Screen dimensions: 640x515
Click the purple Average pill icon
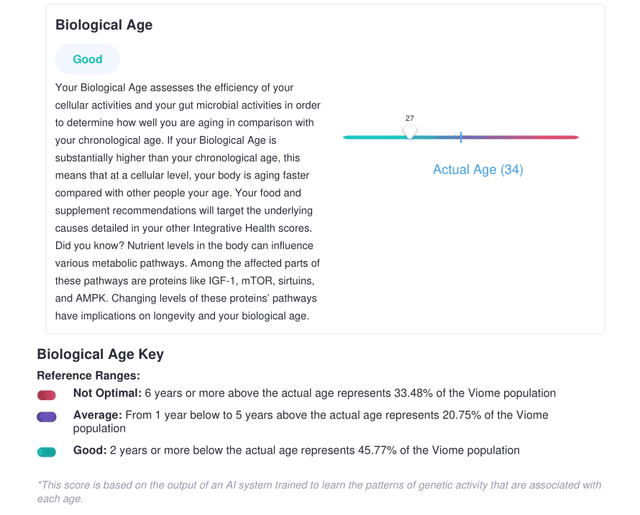pyautogui.click(x=46, y=416)
